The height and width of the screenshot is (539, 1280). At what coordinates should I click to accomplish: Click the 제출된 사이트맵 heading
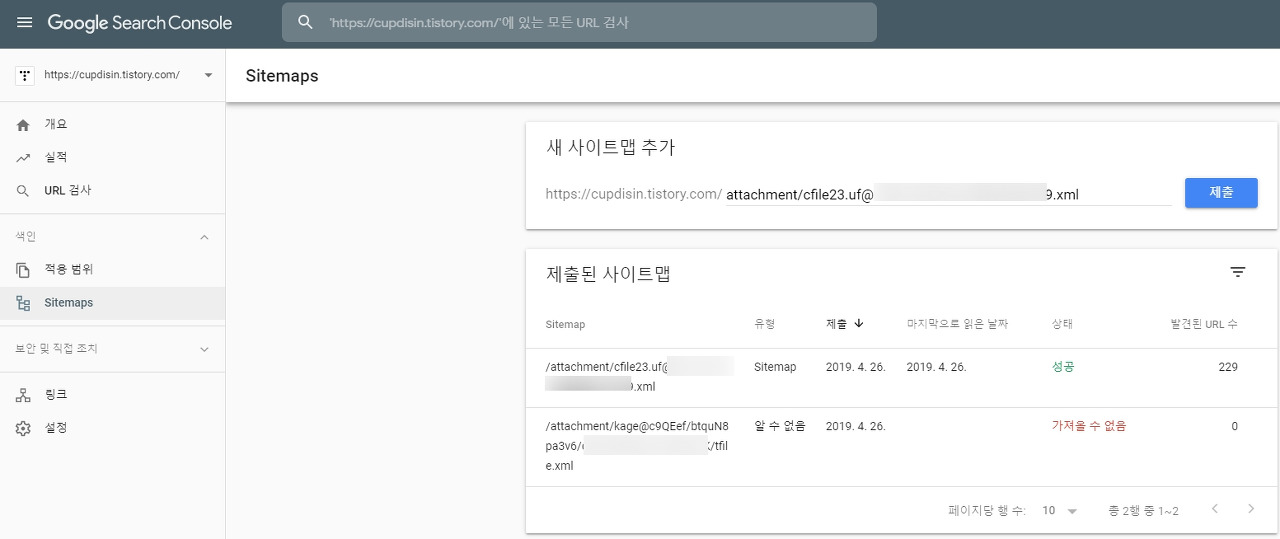click(x=608, y=273)
